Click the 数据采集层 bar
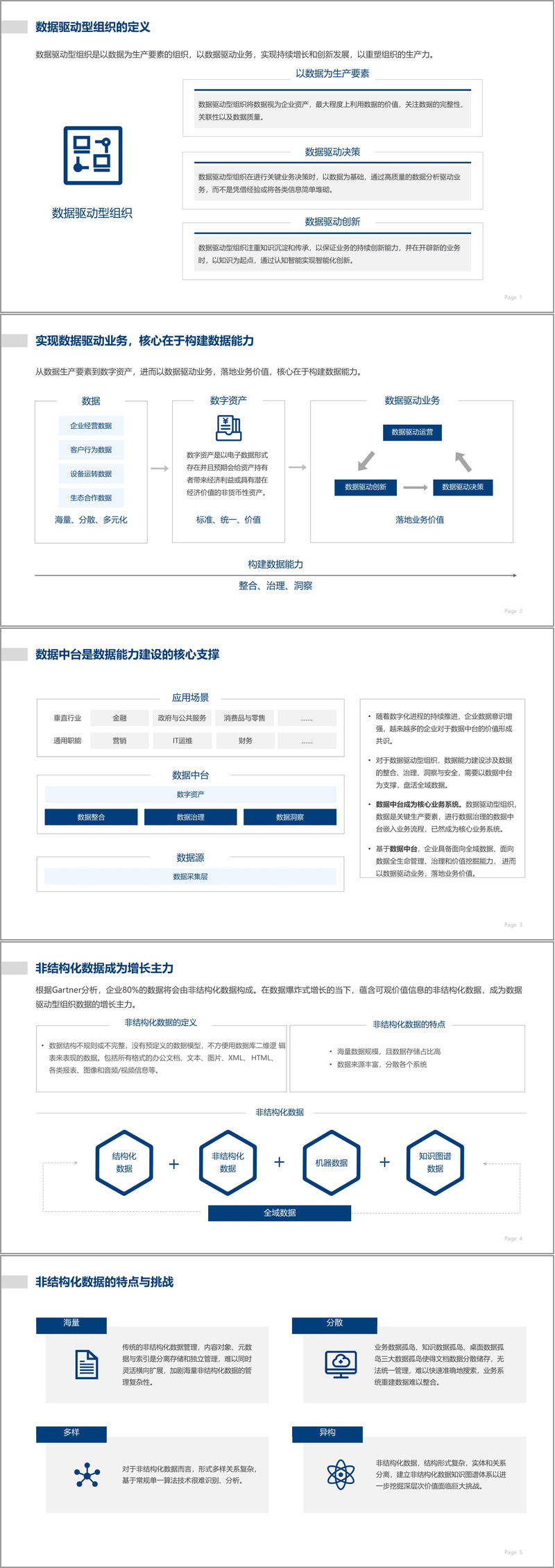The height and width of the screenshot is (1568, 555). point(190,877)
